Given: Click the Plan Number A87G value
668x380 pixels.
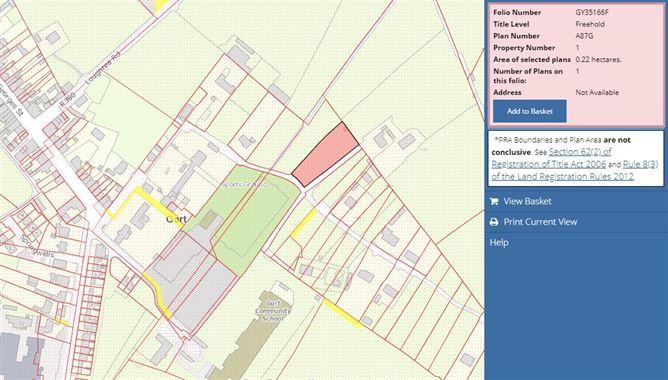Looking at the screenshot, I should 584,36.
